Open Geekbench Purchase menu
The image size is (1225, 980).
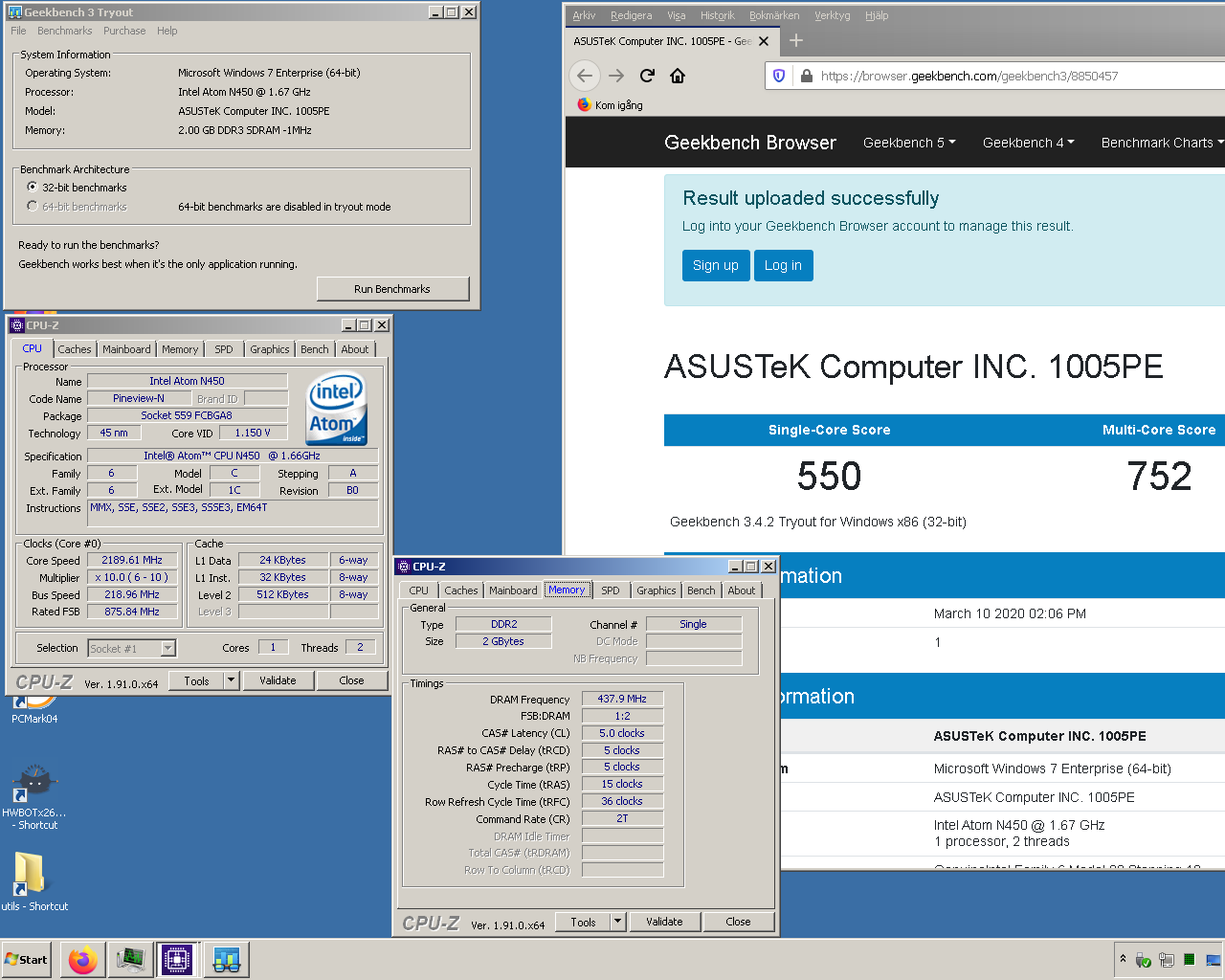pyautogui.click(x=124, y=31)
